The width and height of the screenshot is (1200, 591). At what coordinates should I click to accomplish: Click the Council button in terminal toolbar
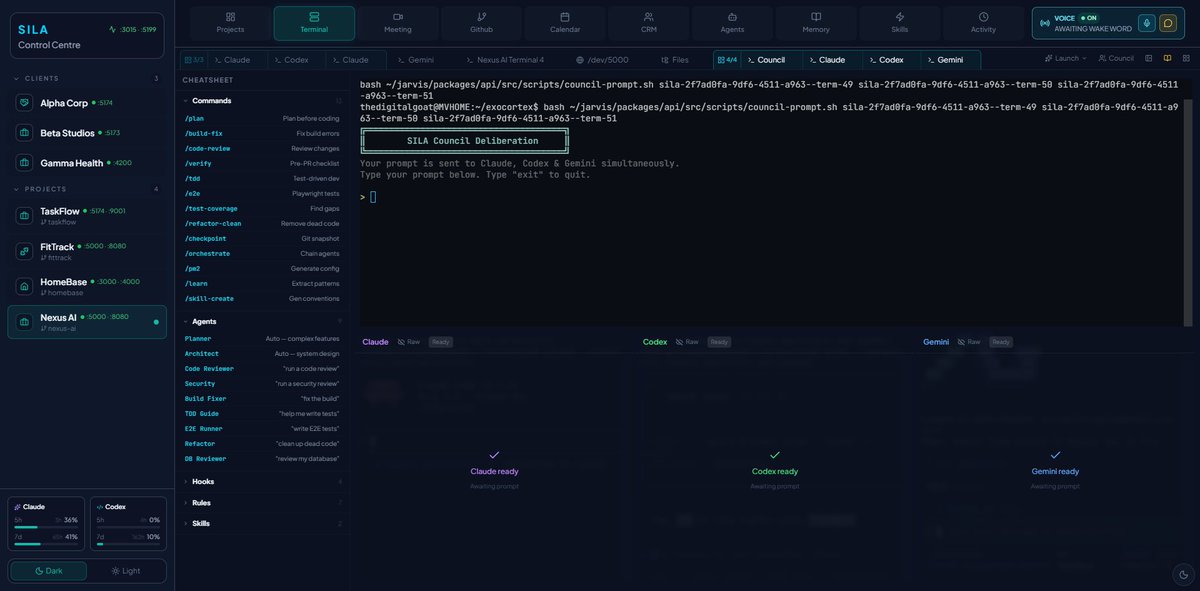coord(1116,58)
